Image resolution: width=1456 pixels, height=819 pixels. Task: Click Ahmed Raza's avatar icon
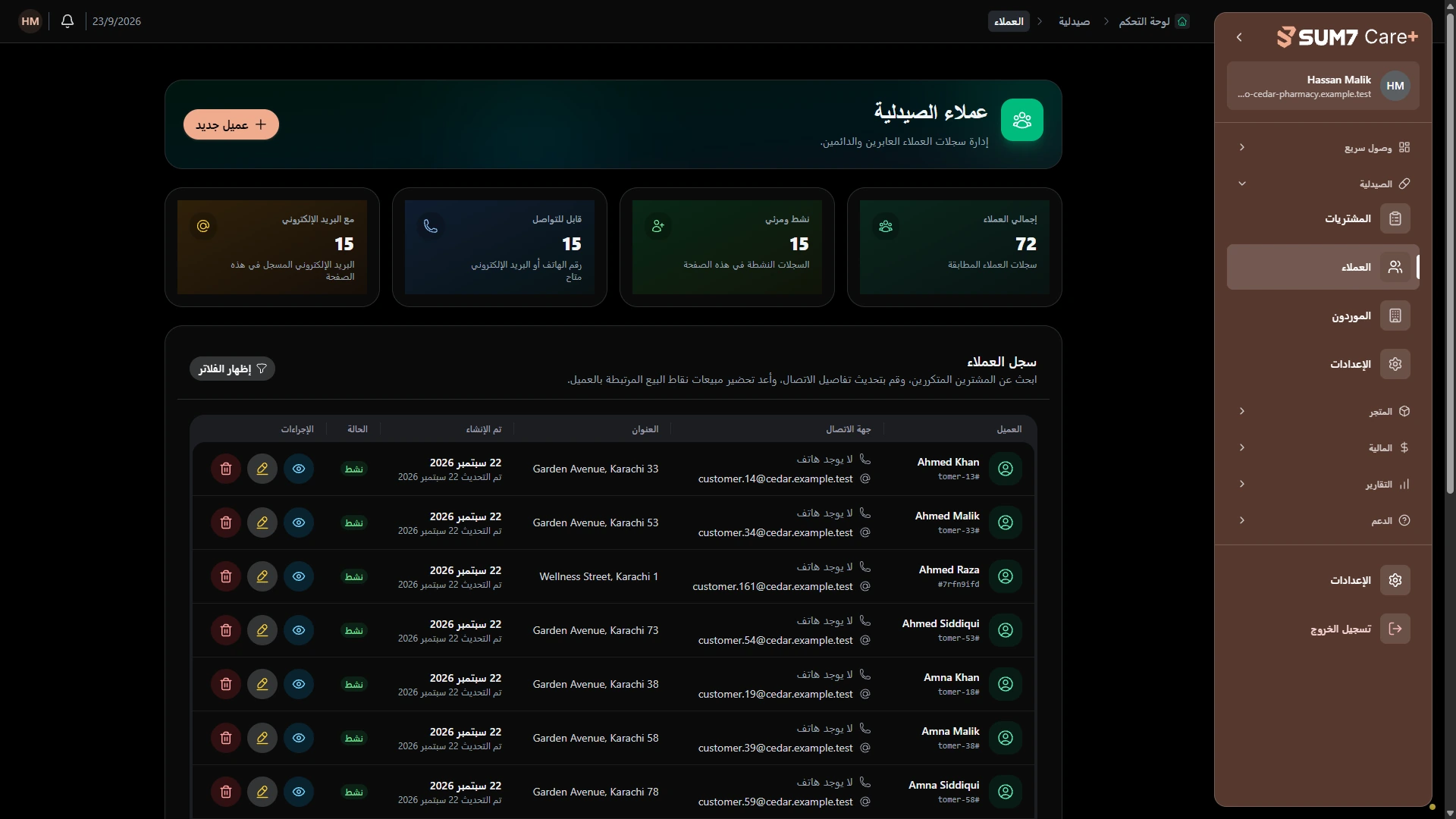1006,576
